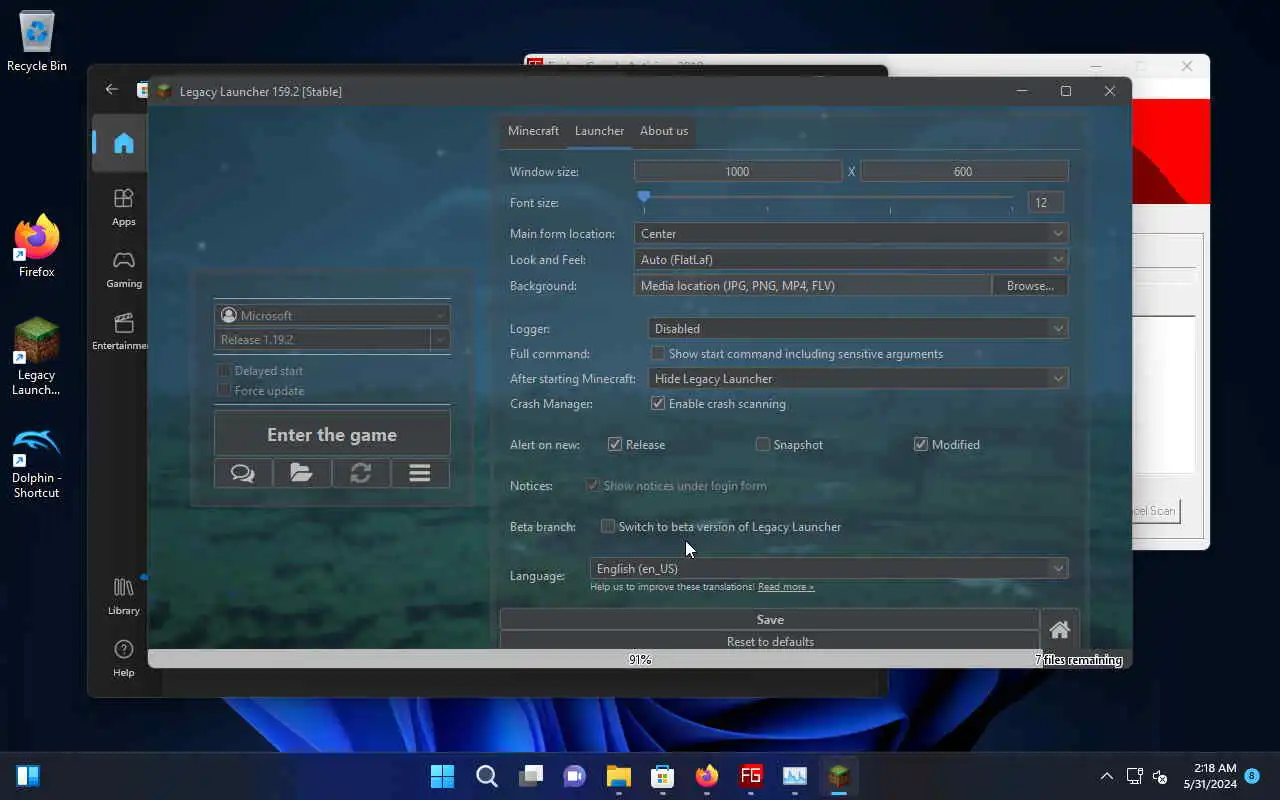Select the Launcher settings tab

599,131
